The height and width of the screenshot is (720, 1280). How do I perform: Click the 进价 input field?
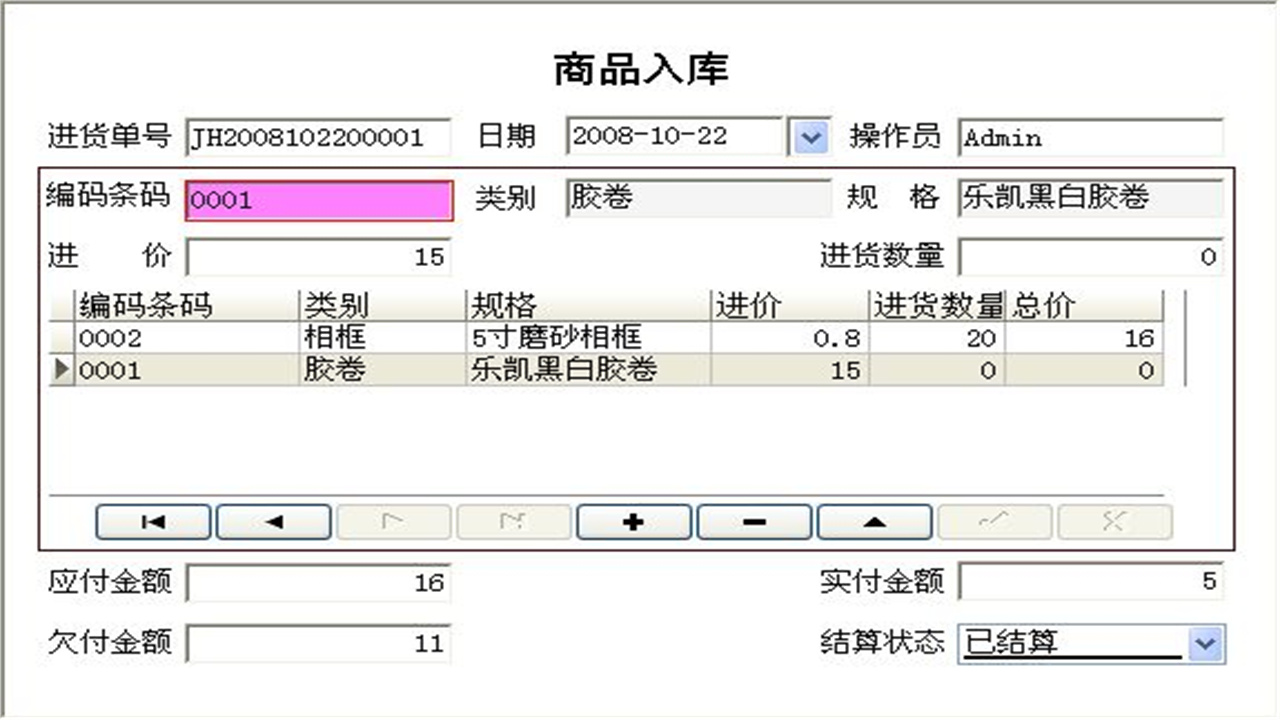(x=318, y=256)
